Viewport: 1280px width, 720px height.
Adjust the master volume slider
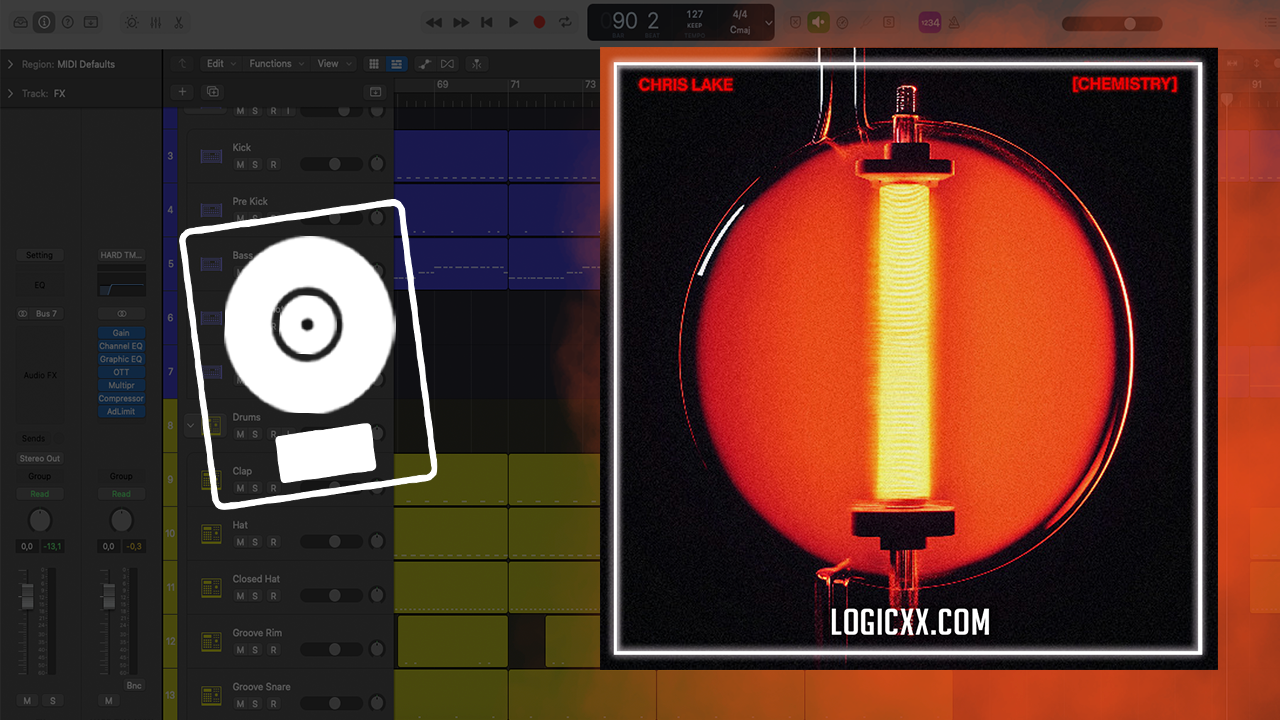point(1112,23)
